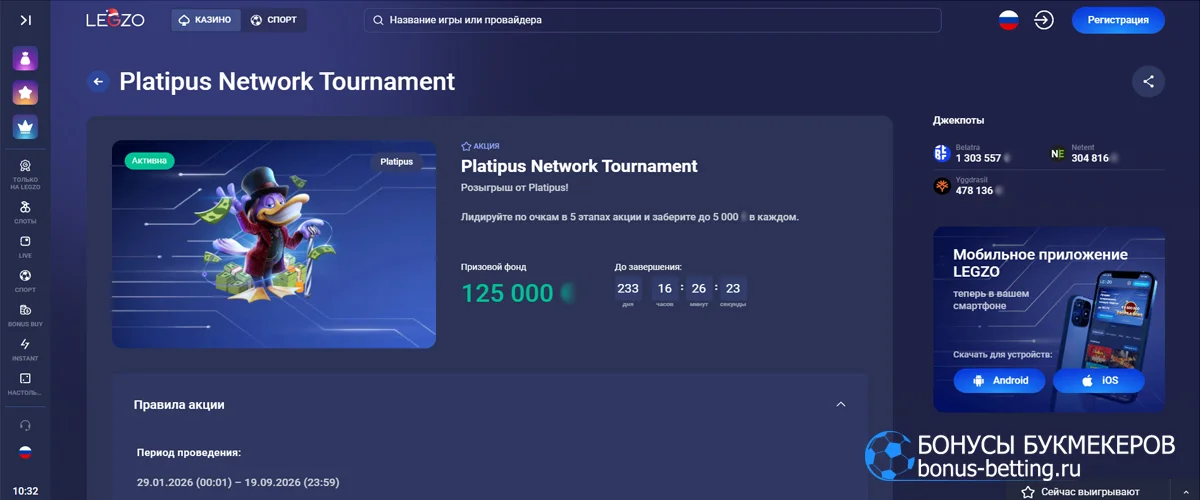
Task: Click the 233 days countdown box
Action: point(628,291)
